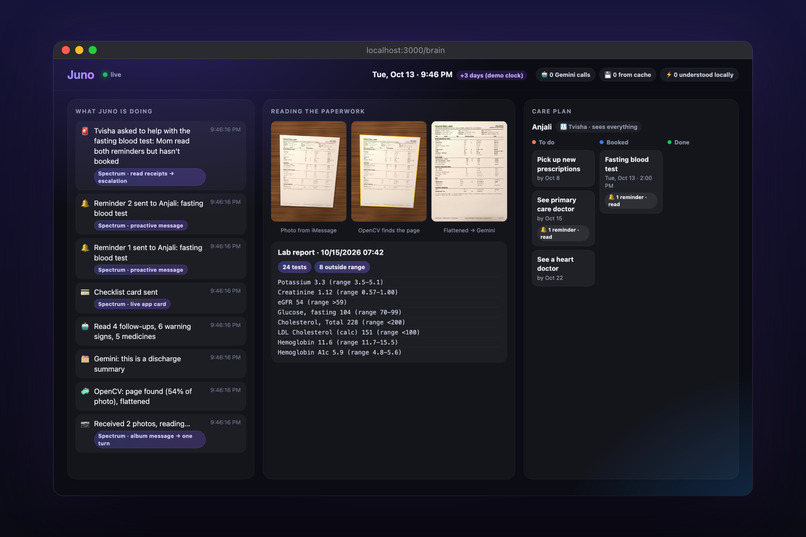Click the lightning bolt understood-locally icon
Screen dimensions: 806x537
tap(669, 75)
